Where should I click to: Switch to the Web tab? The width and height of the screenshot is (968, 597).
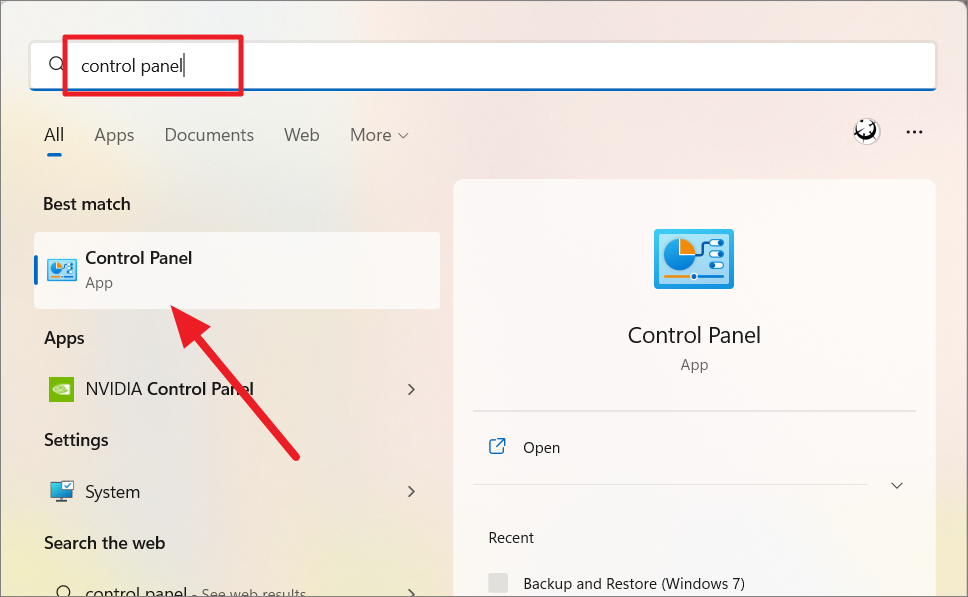(301, 135)
